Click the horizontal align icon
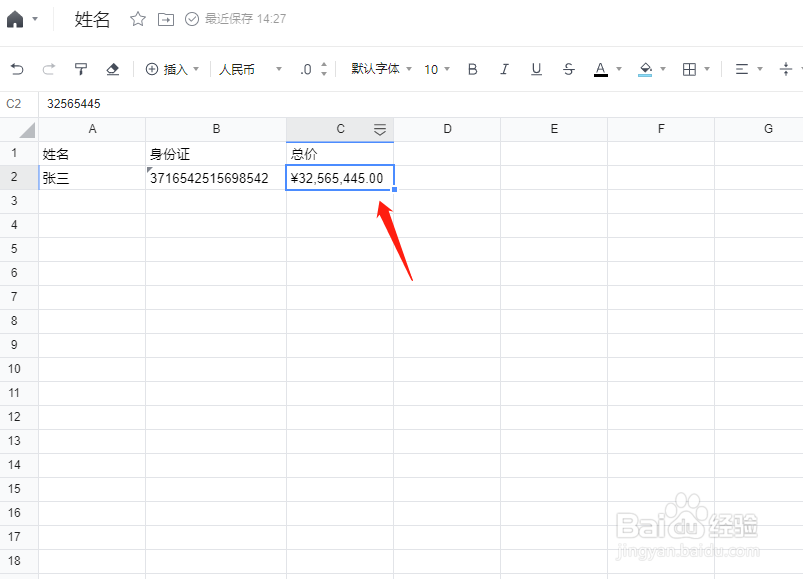Screen dimensions: 803x579 (742, 69)
